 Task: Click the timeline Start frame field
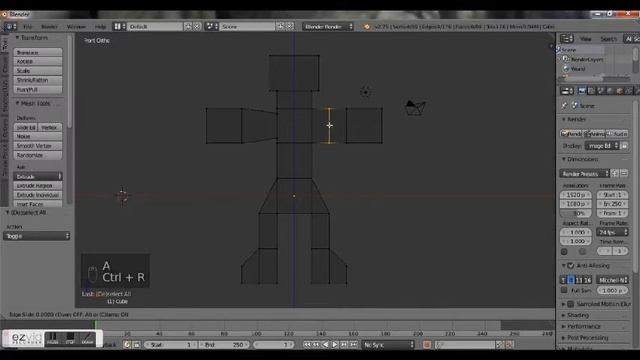click(x=170, y=345)
